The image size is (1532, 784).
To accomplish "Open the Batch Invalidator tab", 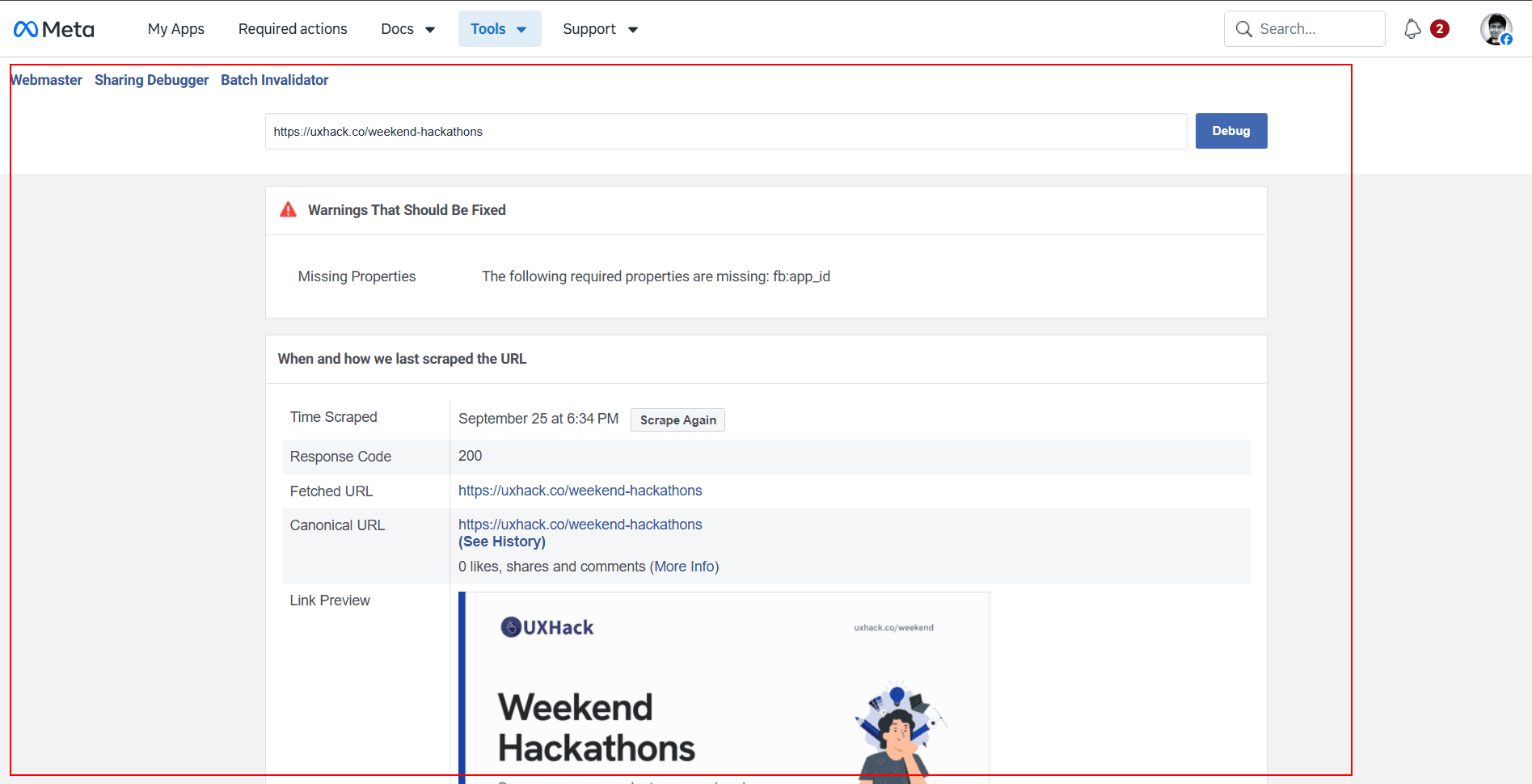I will (x=275, y=80).
